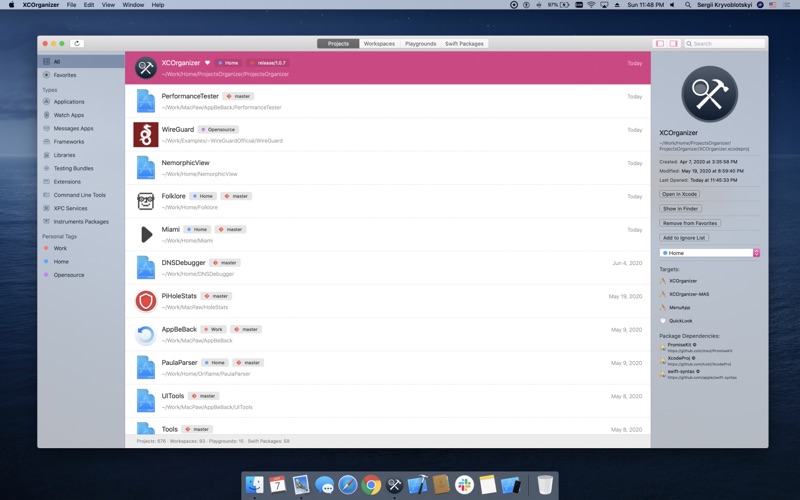Viewport: 800px width, 500px height.
Task: Toggle the left sidebar panel button
Action: coord(660,43)
